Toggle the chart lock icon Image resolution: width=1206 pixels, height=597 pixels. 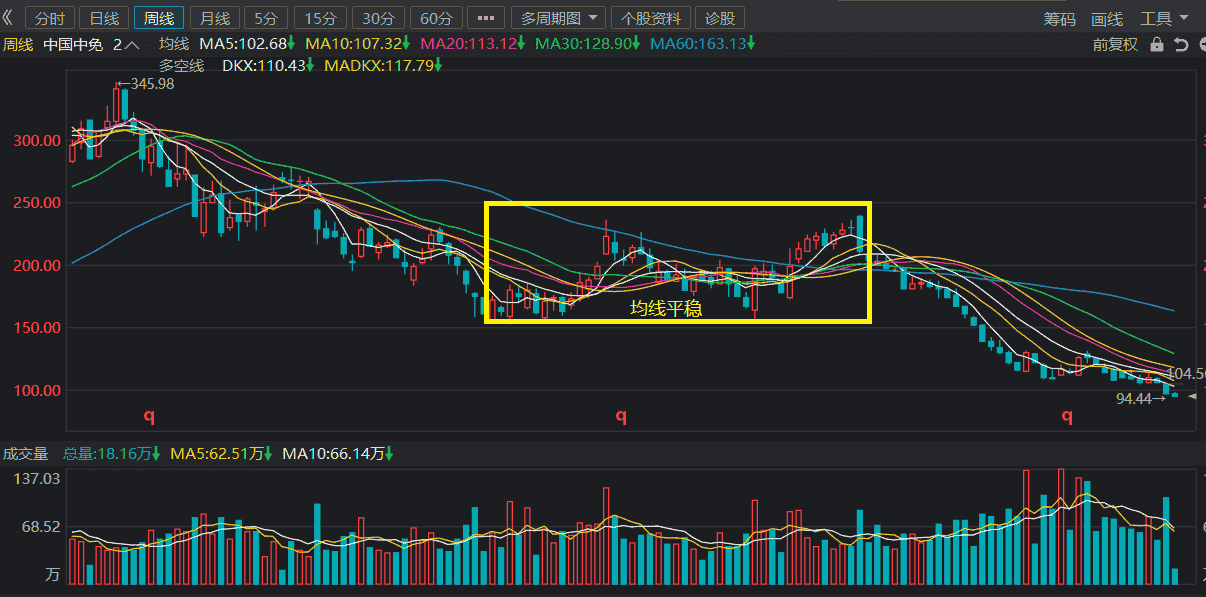pos(1157,44)
